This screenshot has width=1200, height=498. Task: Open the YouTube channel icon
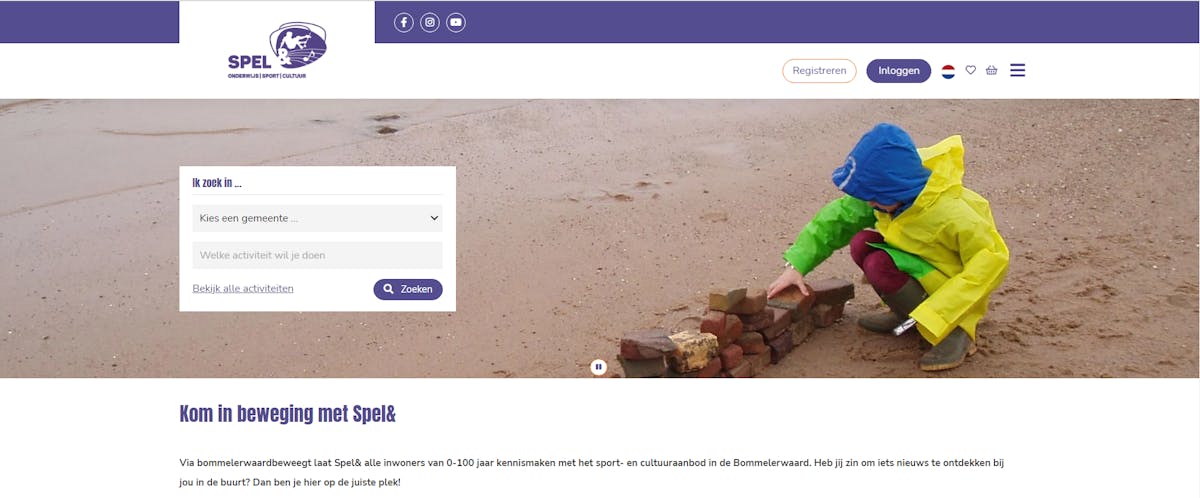point(456,22)
